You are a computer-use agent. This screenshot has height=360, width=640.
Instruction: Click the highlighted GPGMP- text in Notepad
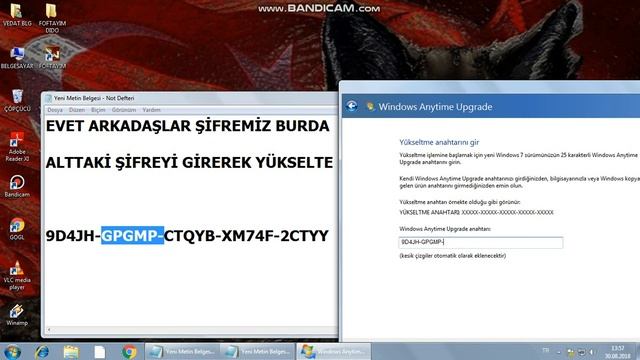click(x=132, y=236)
